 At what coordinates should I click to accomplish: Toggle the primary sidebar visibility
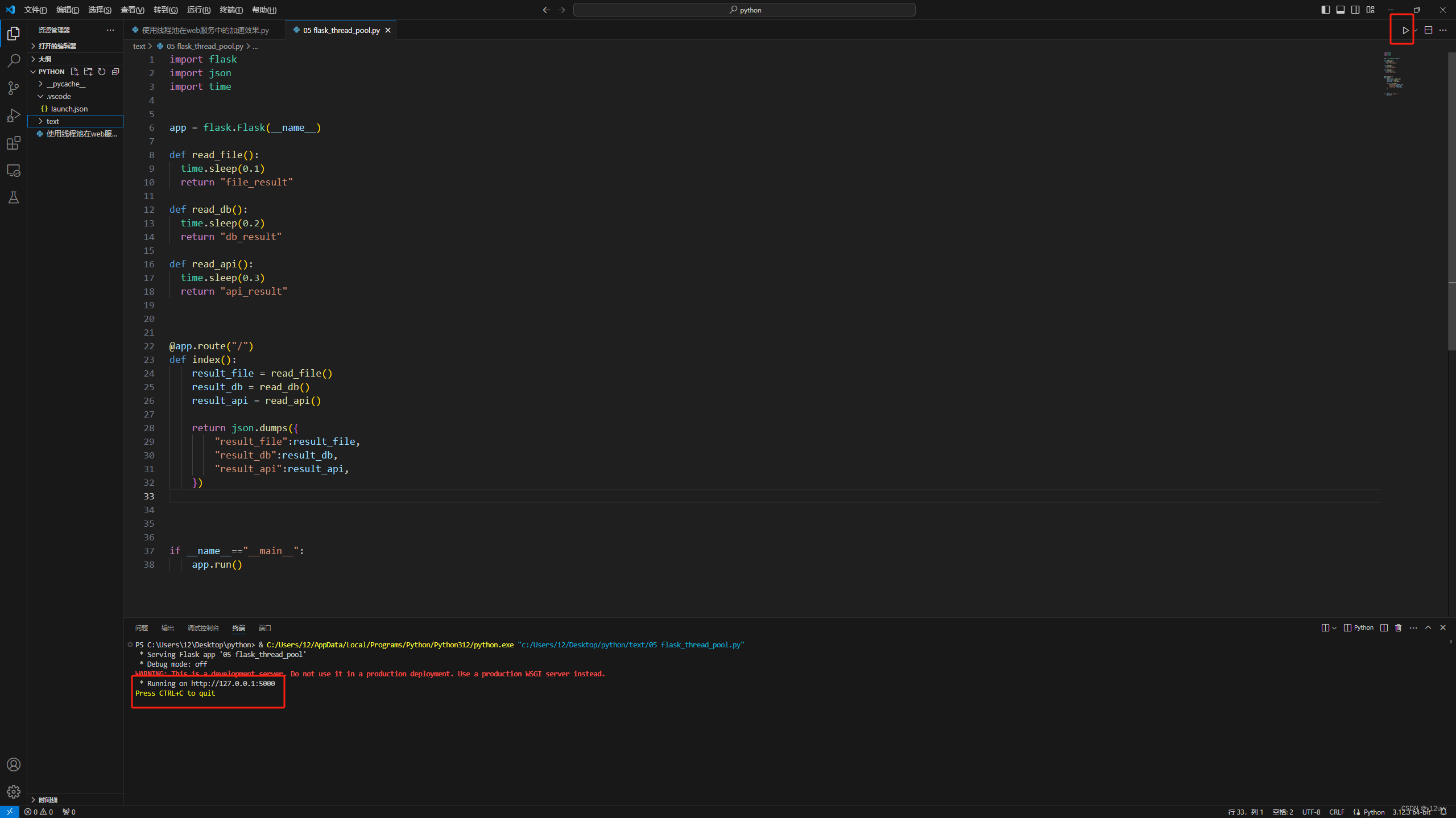[1325, 10]
